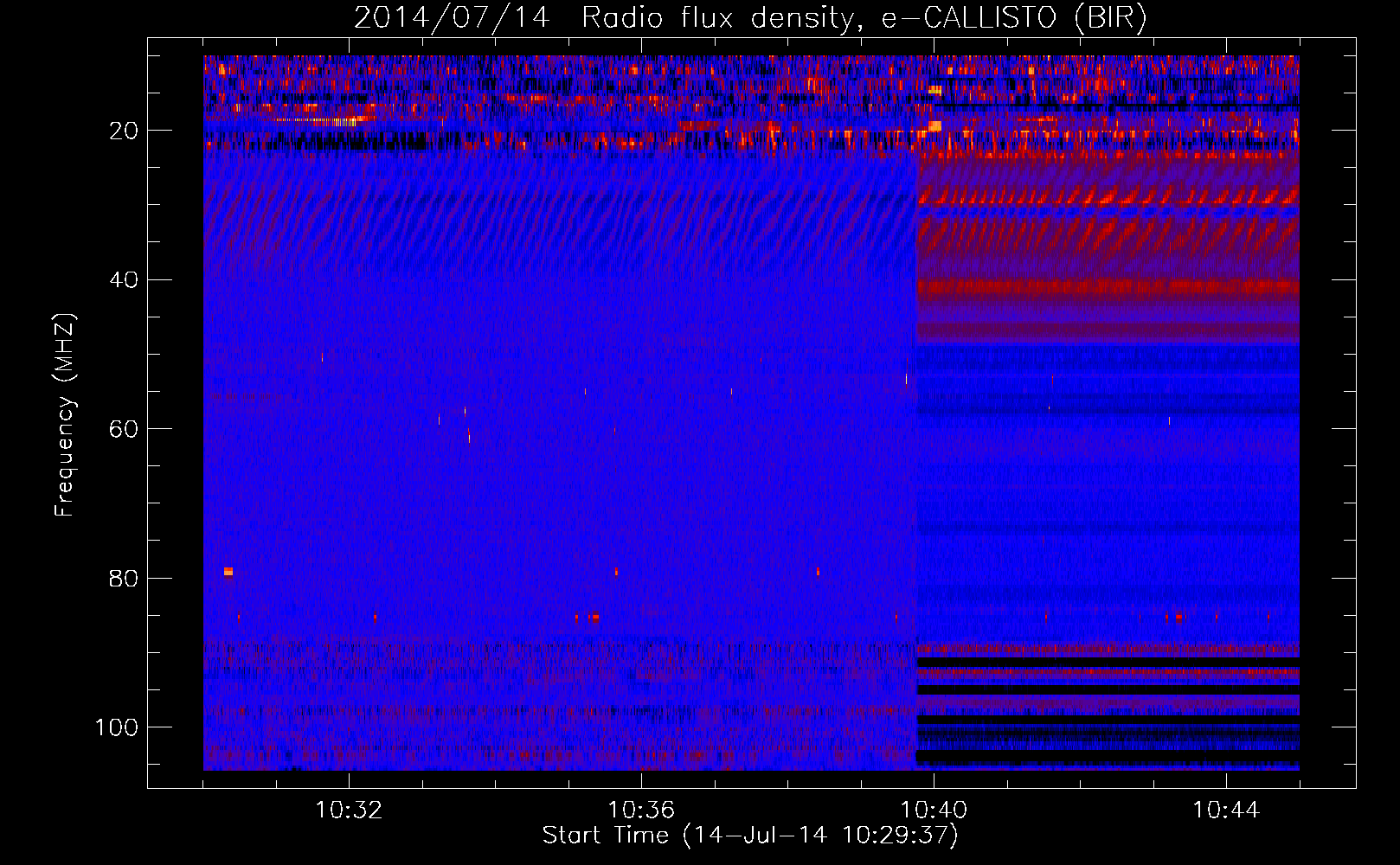Click the '20' frequency tick label

tap(124, 131)
